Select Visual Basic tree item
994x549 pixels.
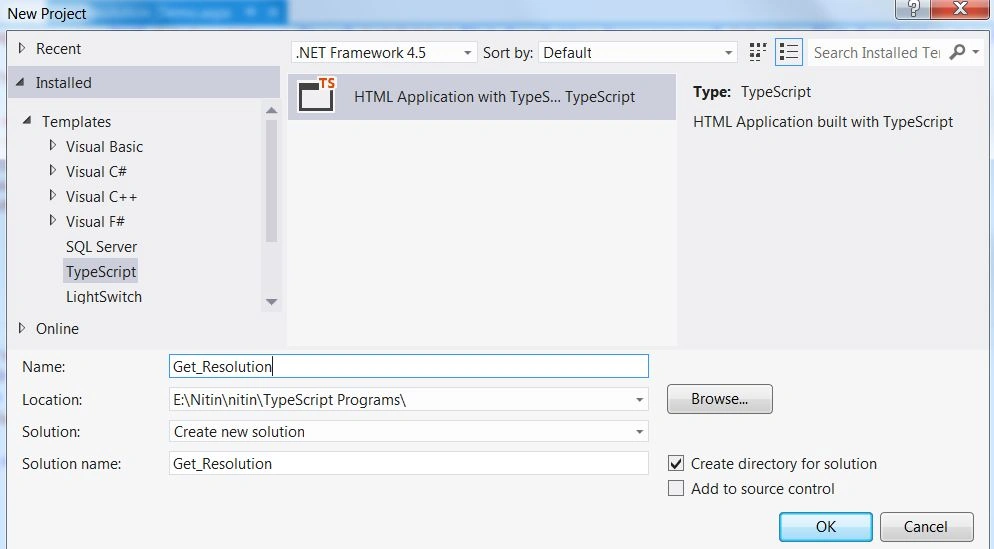[x=105, y=146]
